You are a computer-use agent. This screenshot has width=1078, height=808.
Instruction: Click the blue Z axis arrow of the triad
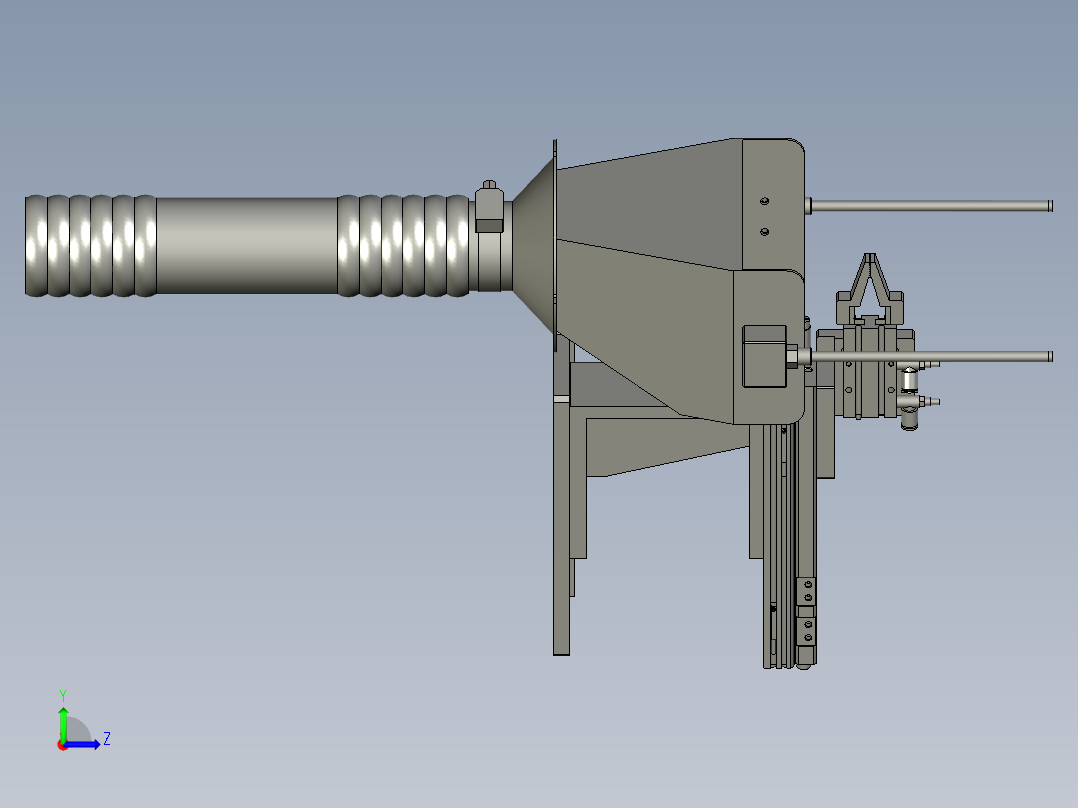tap(84, 744)
